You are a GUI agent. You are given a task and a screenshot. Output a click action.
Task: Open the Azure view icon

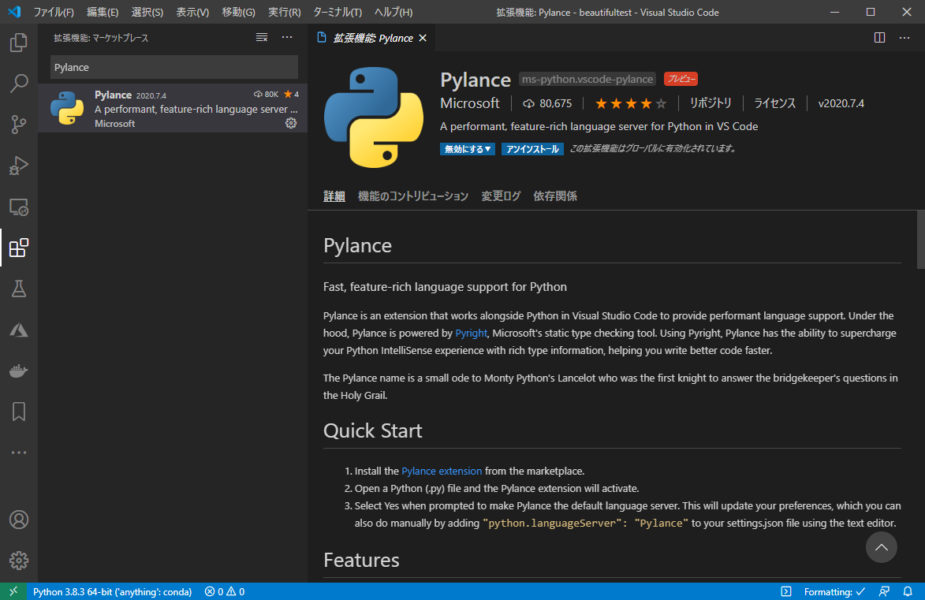[x=18, y=330]
